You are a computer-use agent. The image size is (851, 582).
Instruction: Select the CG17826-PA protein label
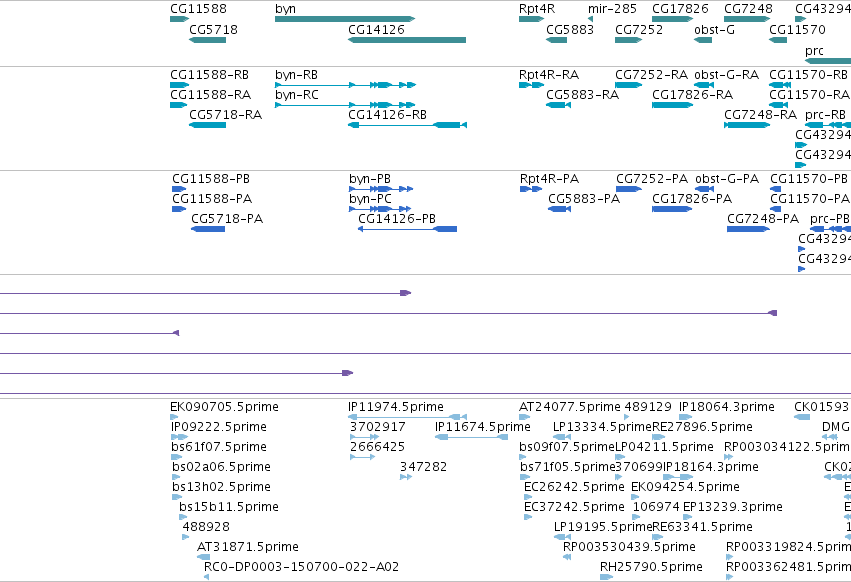692,199
